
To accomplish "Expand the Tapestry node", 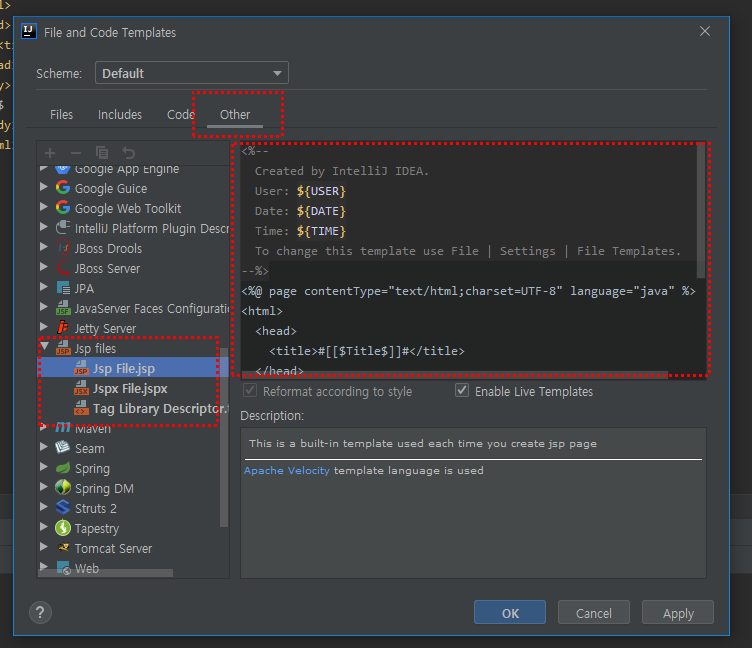I will [x=44, y=527].
